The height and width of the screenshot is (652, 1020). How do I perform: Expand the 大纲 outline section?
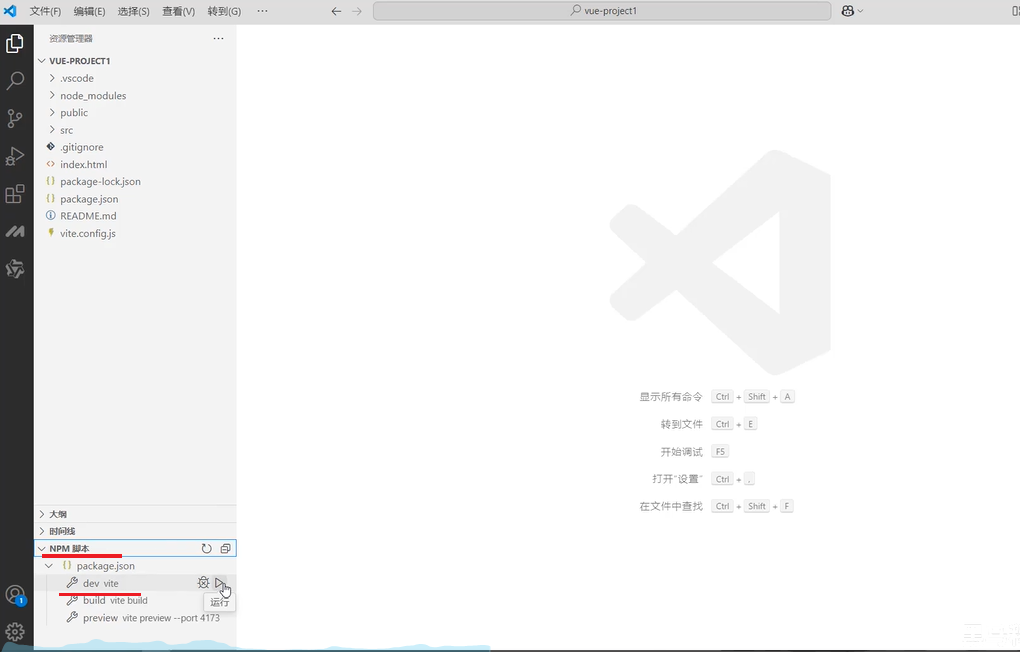point(135,514)
